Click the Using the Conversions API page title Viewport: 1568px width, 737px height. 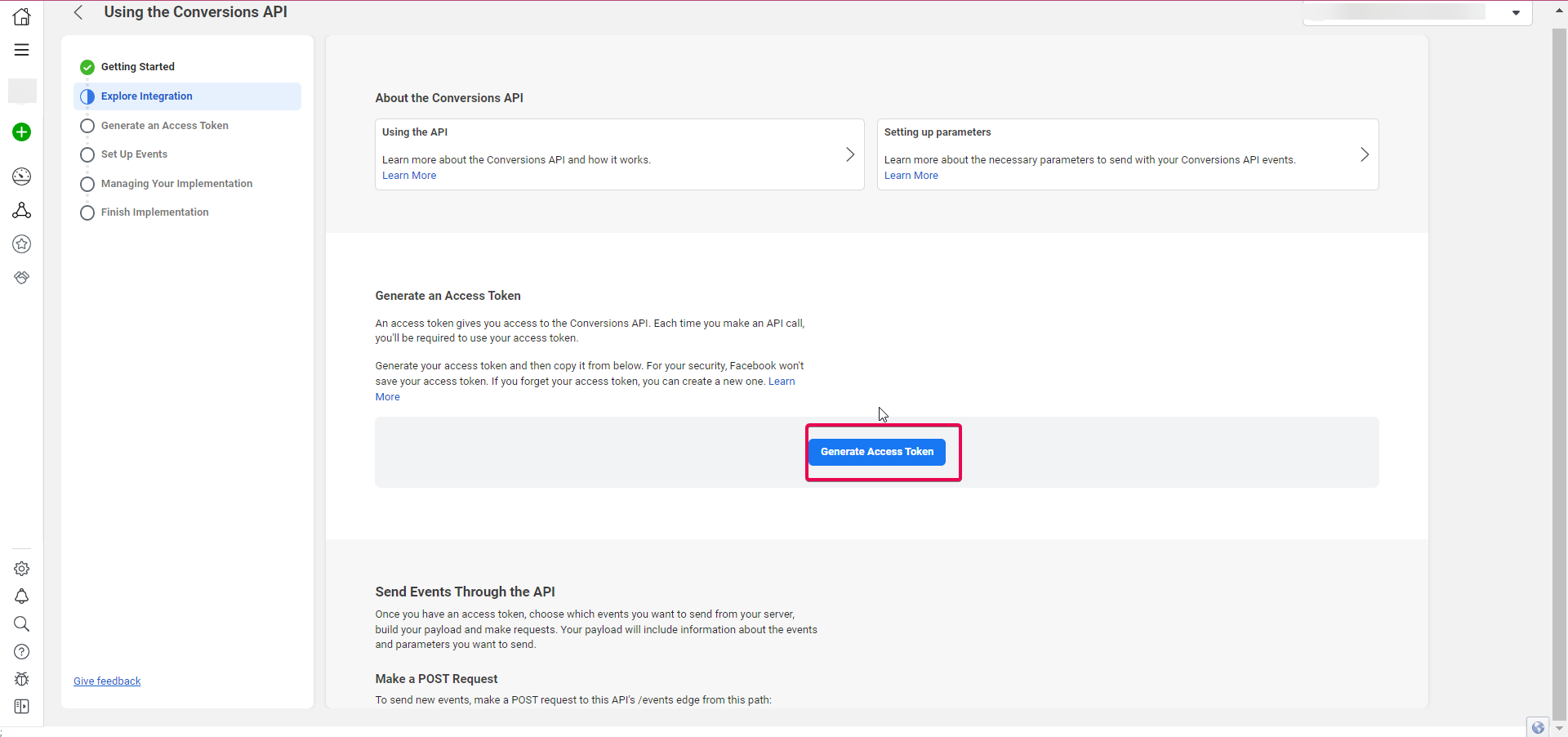[x=196, y=12]
